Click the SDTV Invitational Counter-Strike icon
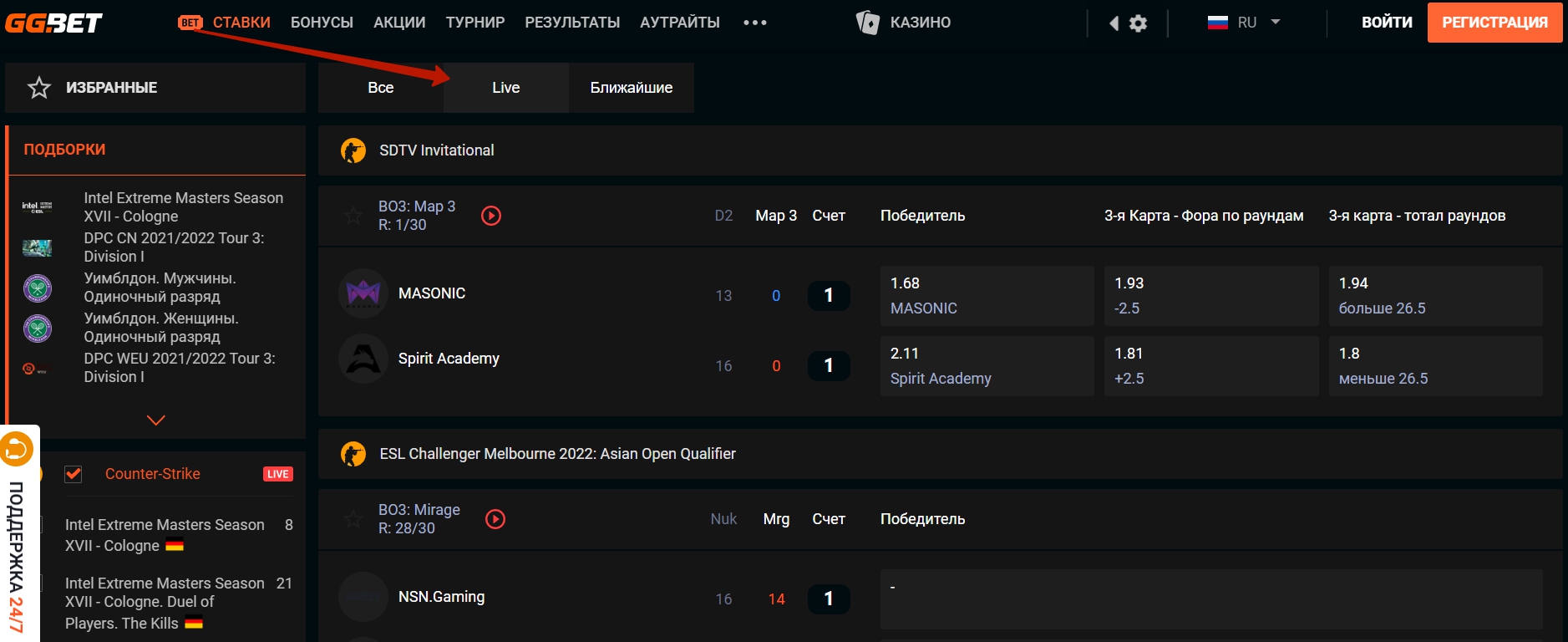The width and height of the screenshot is (1568, 642). 353,150
